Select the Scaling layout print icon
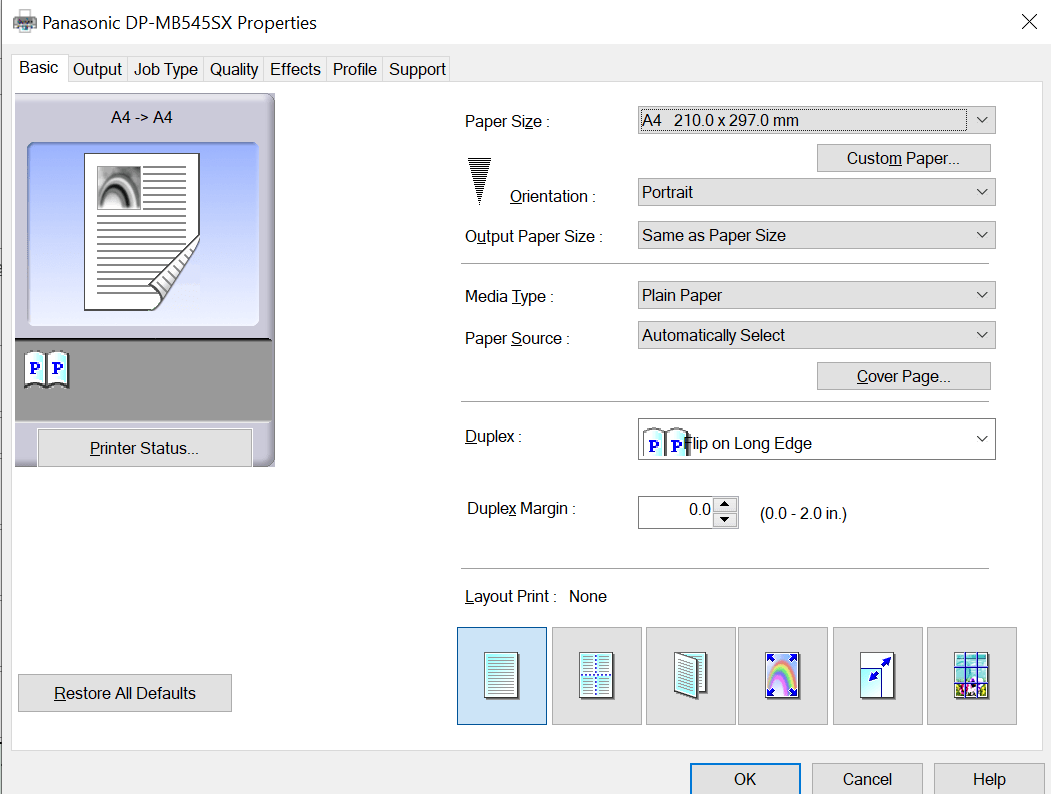Viewport: 1051px width, 794px height. 877,675
